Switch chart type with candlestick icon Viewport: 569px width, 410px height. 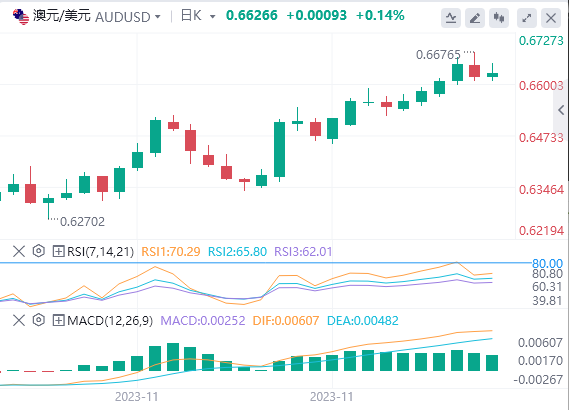click(x=499, y=18)
